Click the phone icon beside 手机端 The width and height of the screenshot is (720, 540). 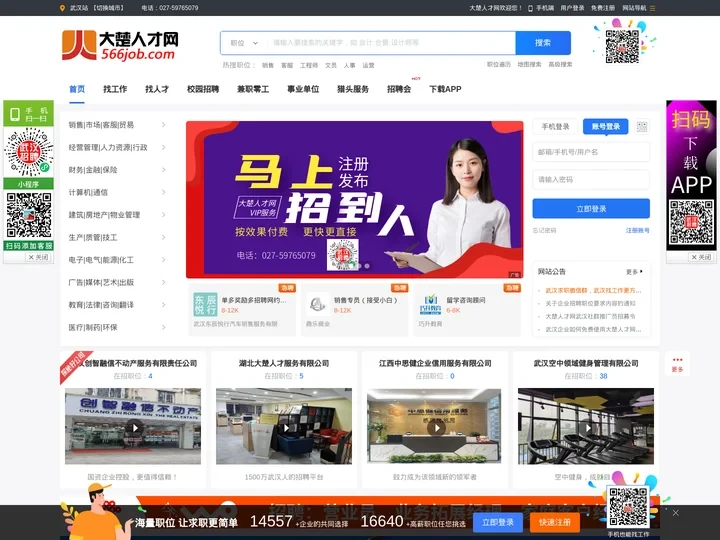tap(530, 8)
